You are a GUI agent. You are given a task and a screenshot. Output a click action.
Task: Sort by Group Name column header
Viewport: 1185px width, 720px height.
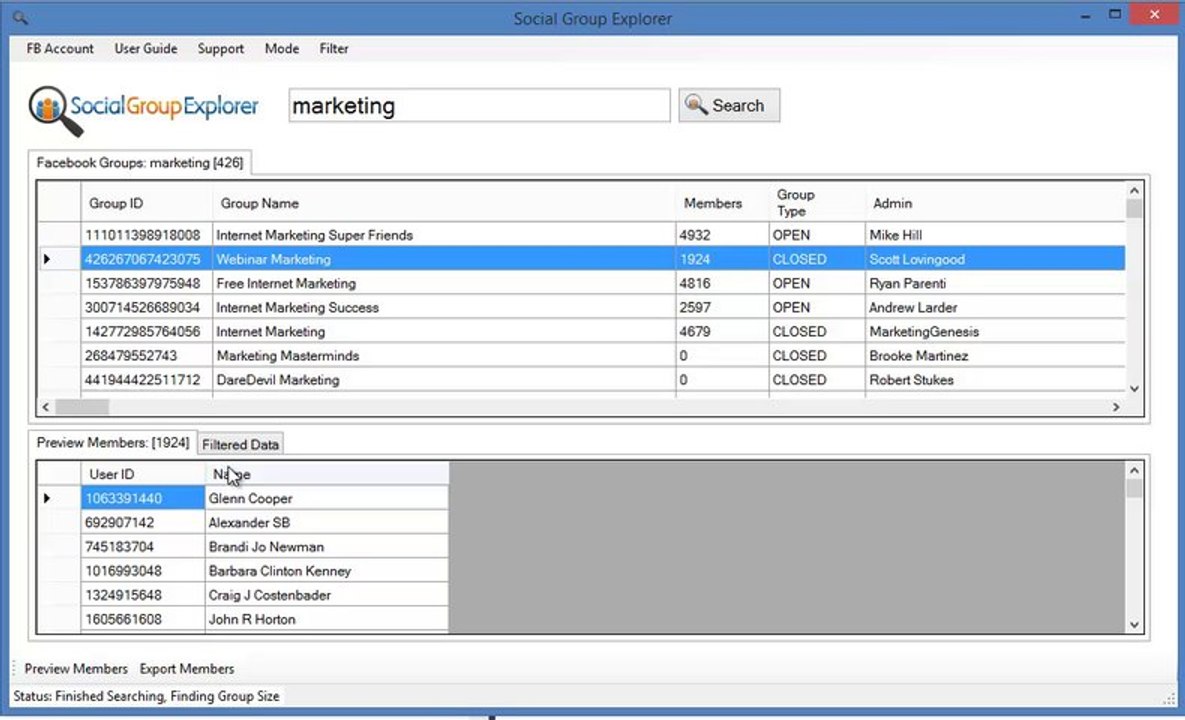point(444,203)
